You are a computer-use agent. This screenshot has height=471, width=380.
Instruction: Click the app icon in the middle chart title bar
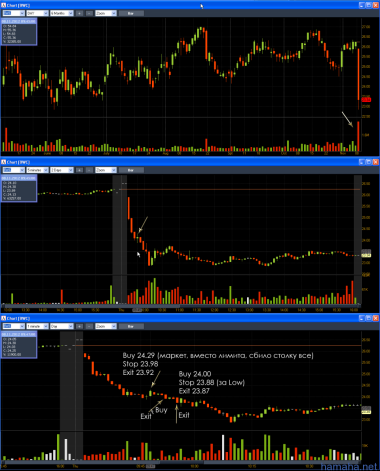(4, 162)
